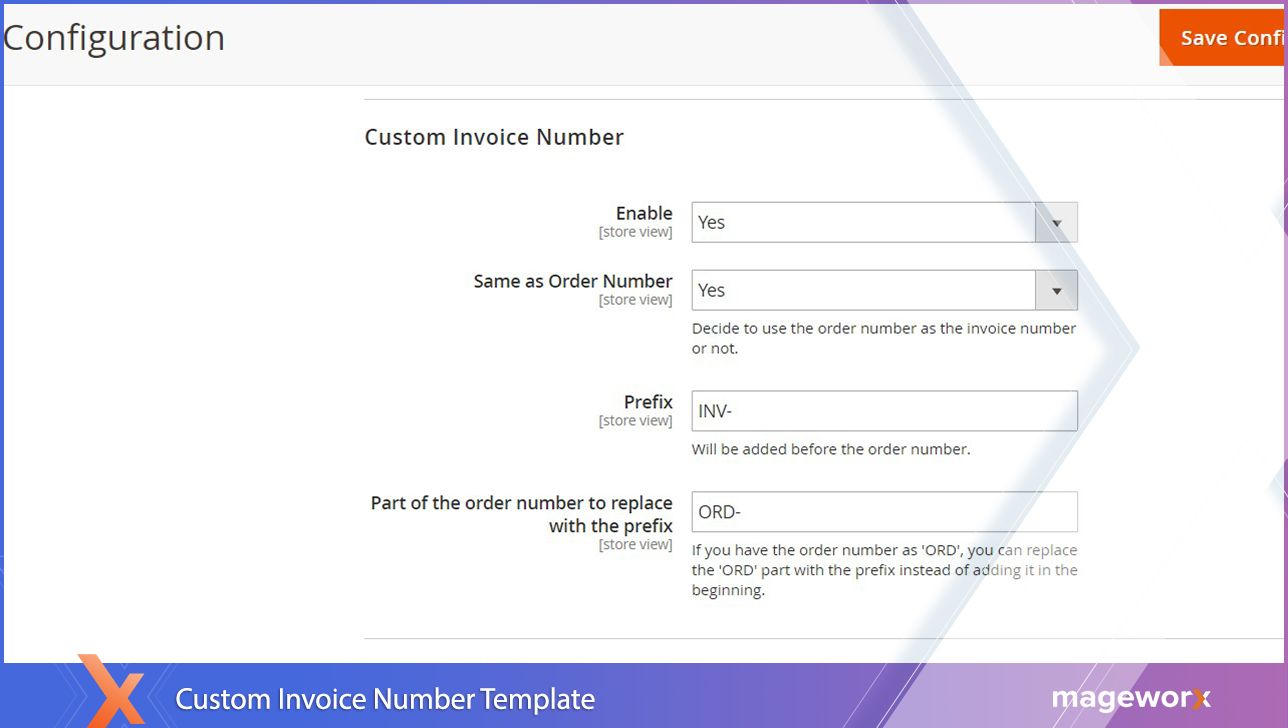Click the store view scope under Enable

(x=635, y=232)
